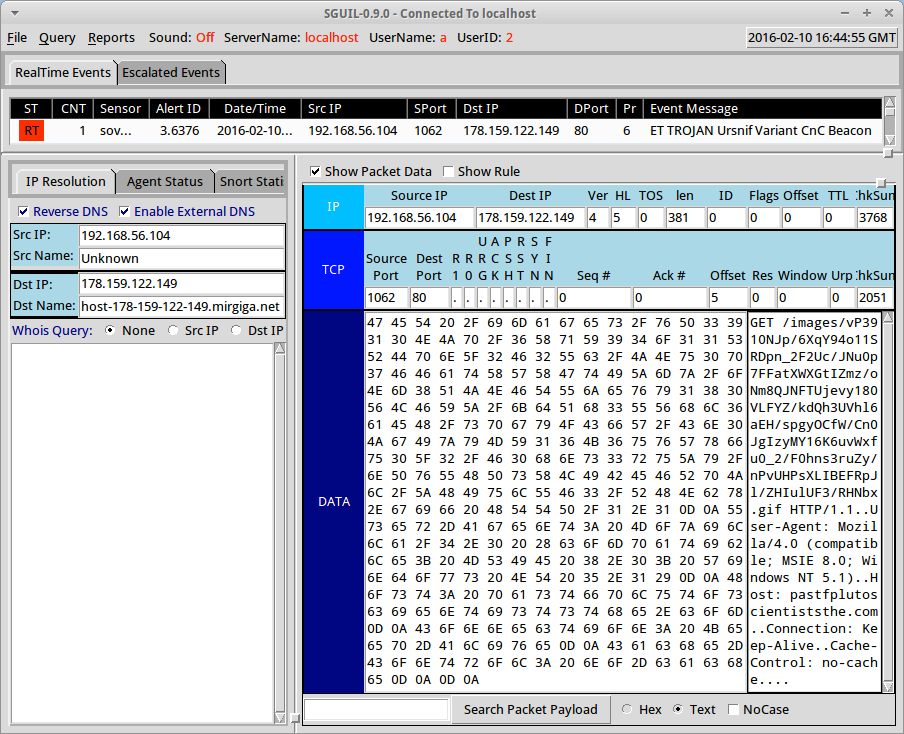Open the Query menu
904x734 pixels.
(57, 38)
